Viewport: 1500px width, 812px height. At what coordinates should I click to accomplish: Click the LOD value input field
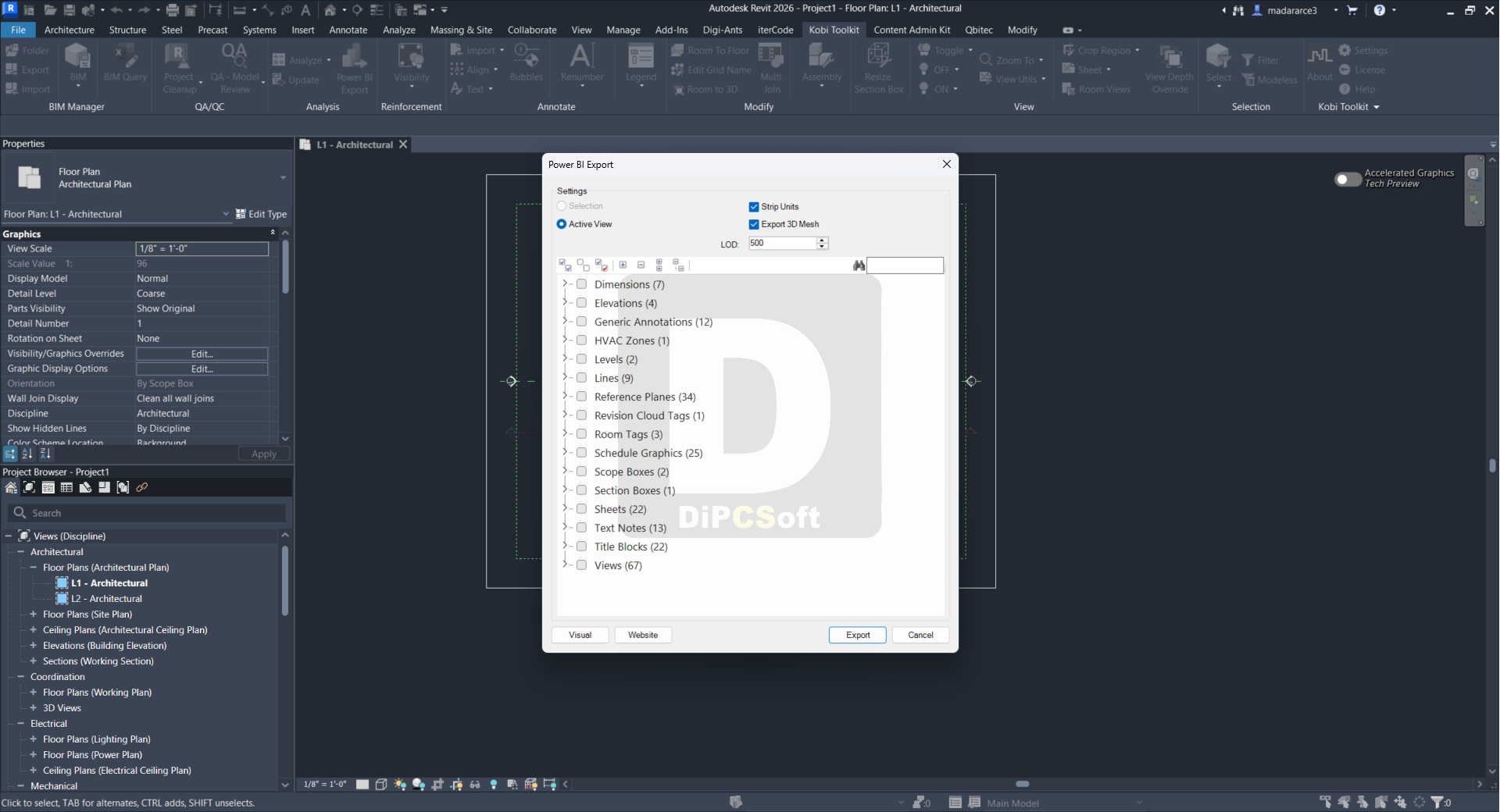[782, 244]
